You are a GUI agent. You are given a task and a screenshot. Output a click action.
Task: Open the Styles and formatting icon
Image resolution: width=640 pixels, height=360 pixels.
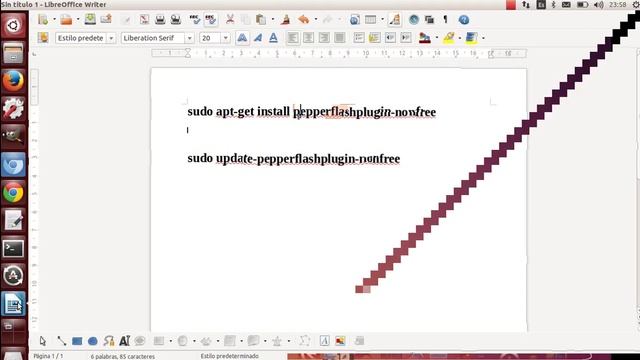(x=43, y=38)
